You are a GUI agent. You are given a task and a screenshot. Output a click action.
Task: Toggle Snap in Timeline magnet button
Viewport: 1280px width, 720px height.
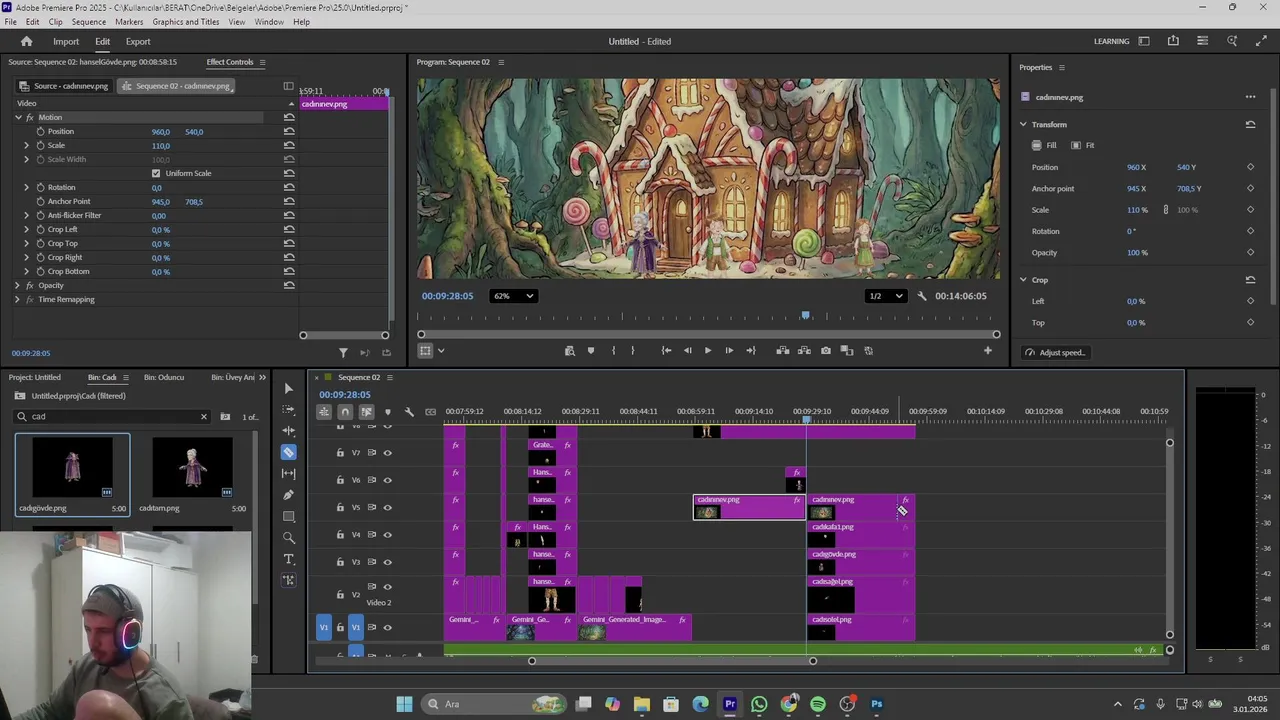click(x=345, y=412)
